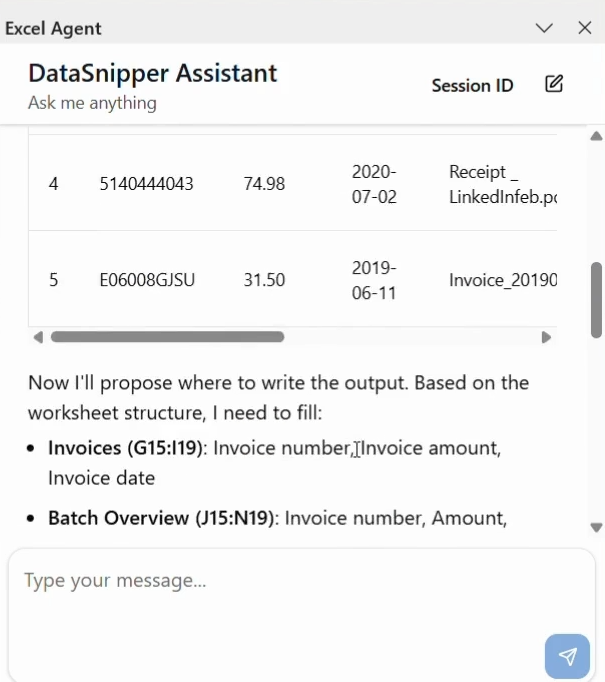Click the Batch Overview (J15:N19) bullet text
Screen dimensions: 605x682
click(x=162, y=518)
